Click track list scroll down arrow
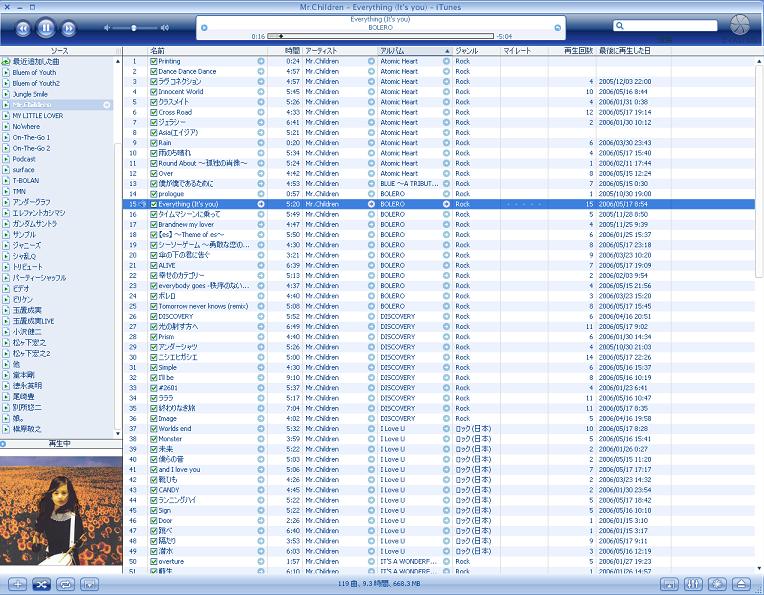The width and height of the screenshot is (764, 595). pos(759,569)
